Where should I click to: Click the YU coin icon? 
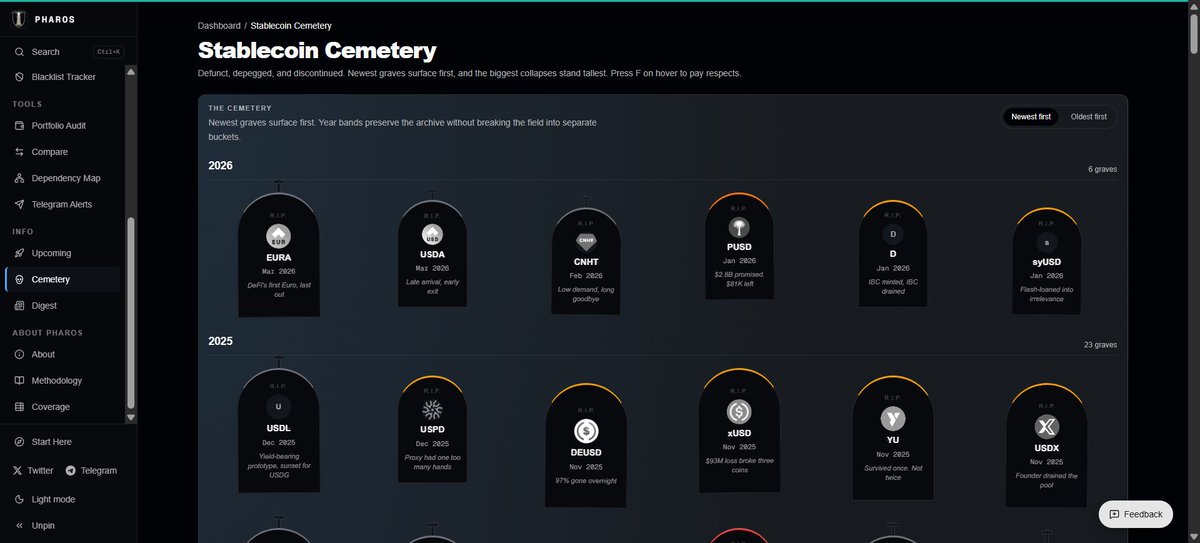pyautogui.click(x=893, y=419)
